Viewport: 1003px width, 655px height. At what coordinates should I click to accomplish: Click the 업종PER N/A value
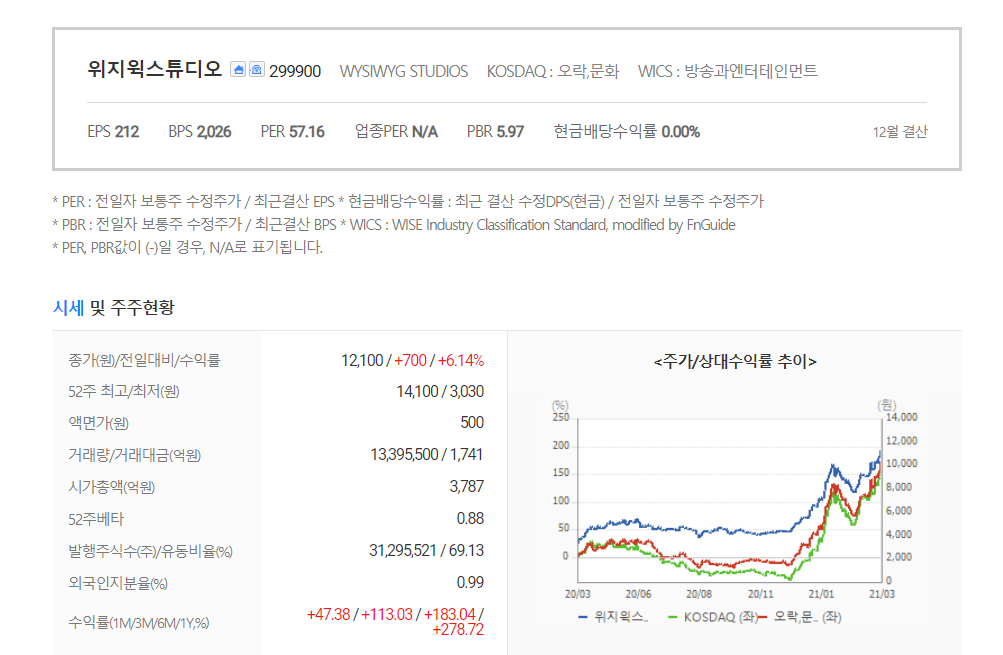pos(396,132)
